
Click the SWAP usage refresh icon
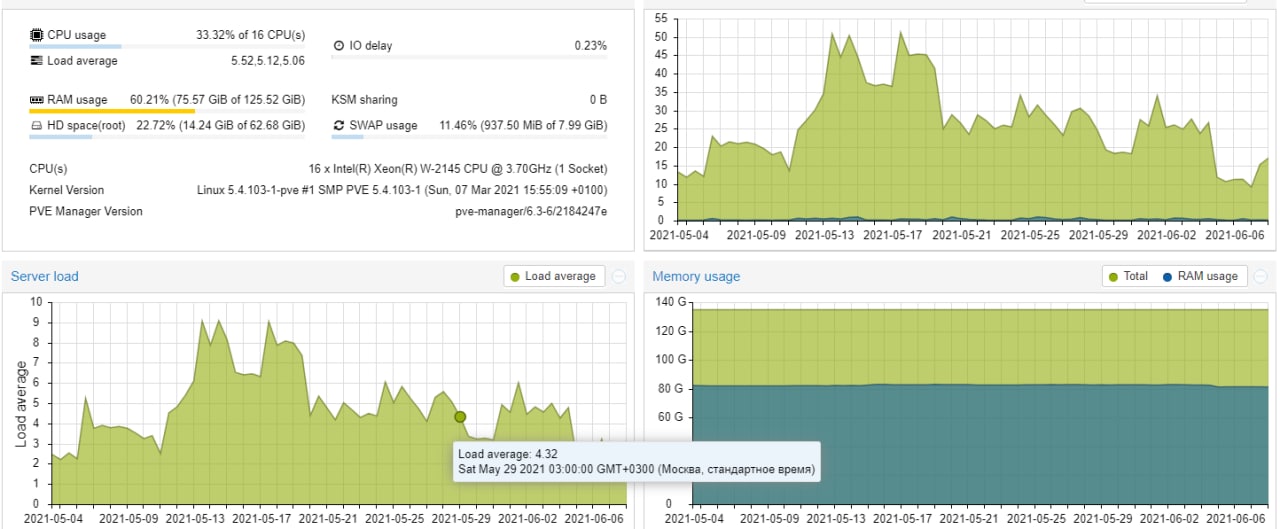pyautogui.click(x=339, y=126)
